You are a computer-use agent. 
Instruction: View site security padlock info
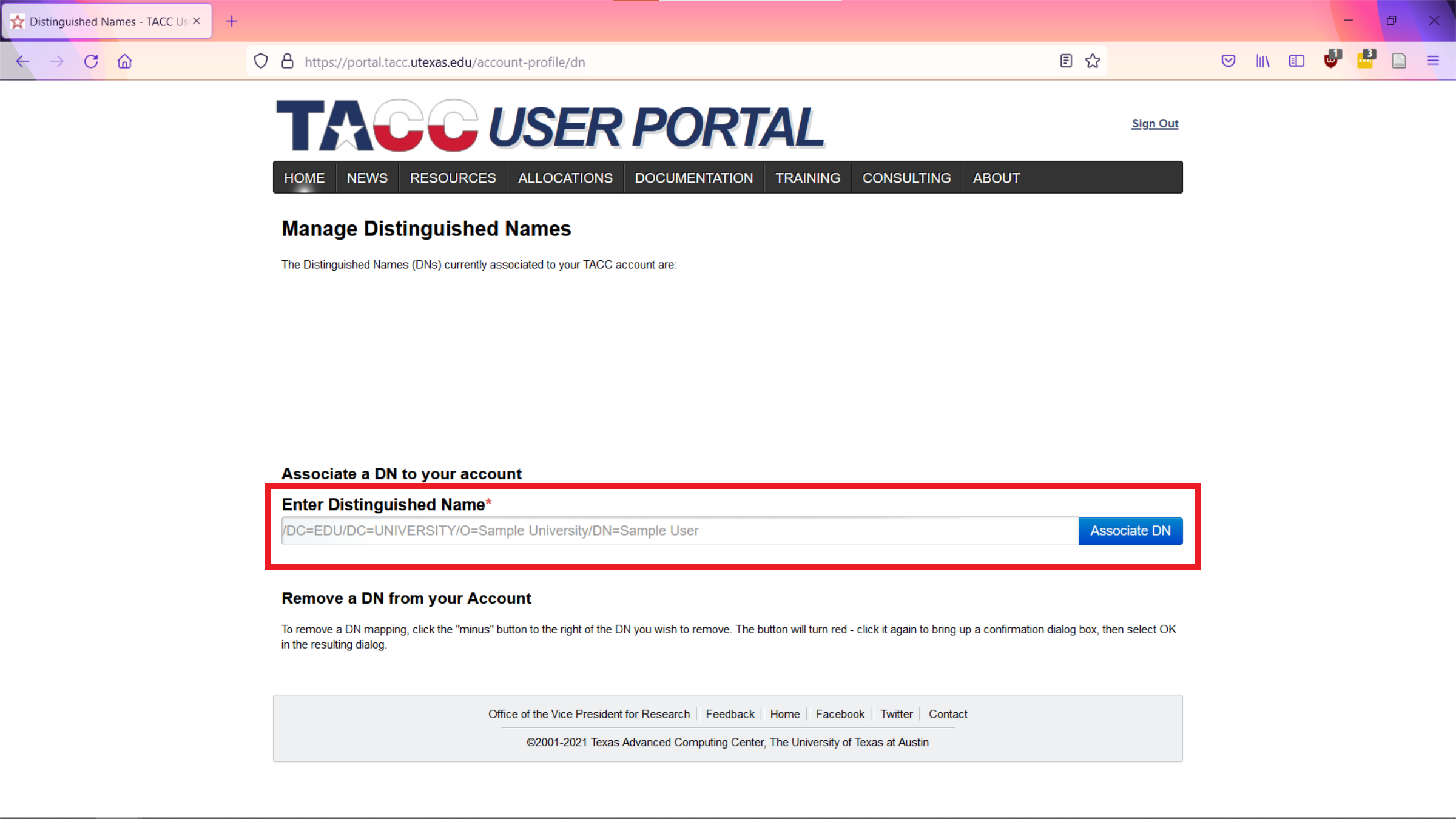[x=288, y=61]
